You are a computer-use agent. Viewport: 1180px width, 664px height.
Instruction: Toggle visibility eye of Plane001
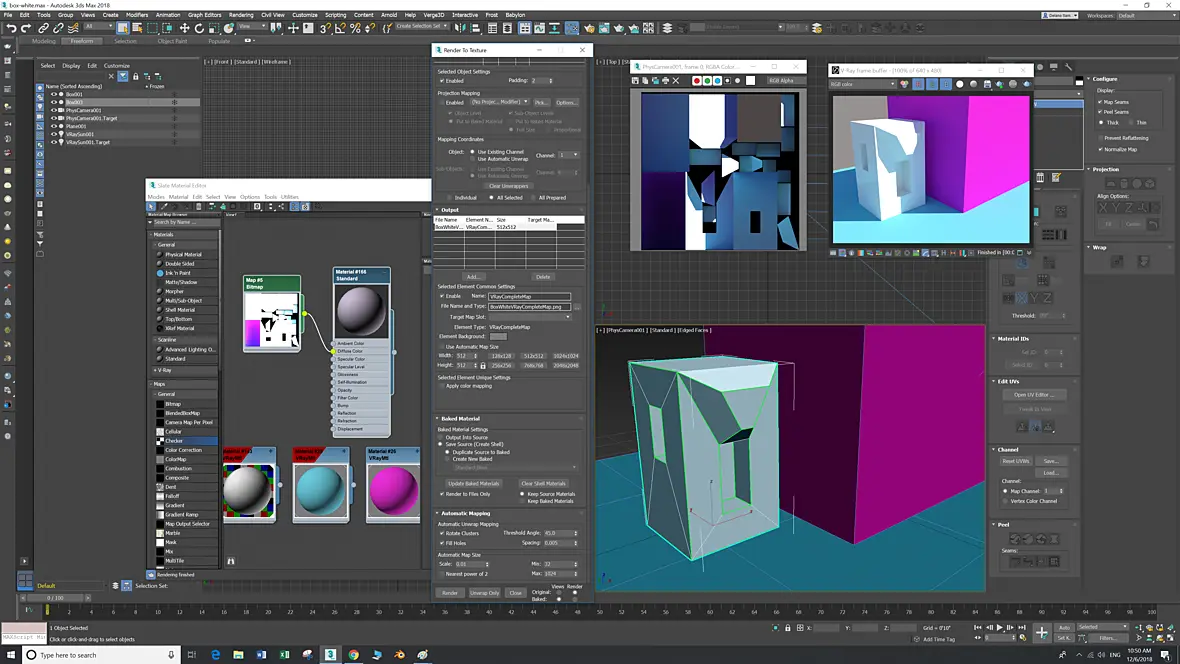54,126
